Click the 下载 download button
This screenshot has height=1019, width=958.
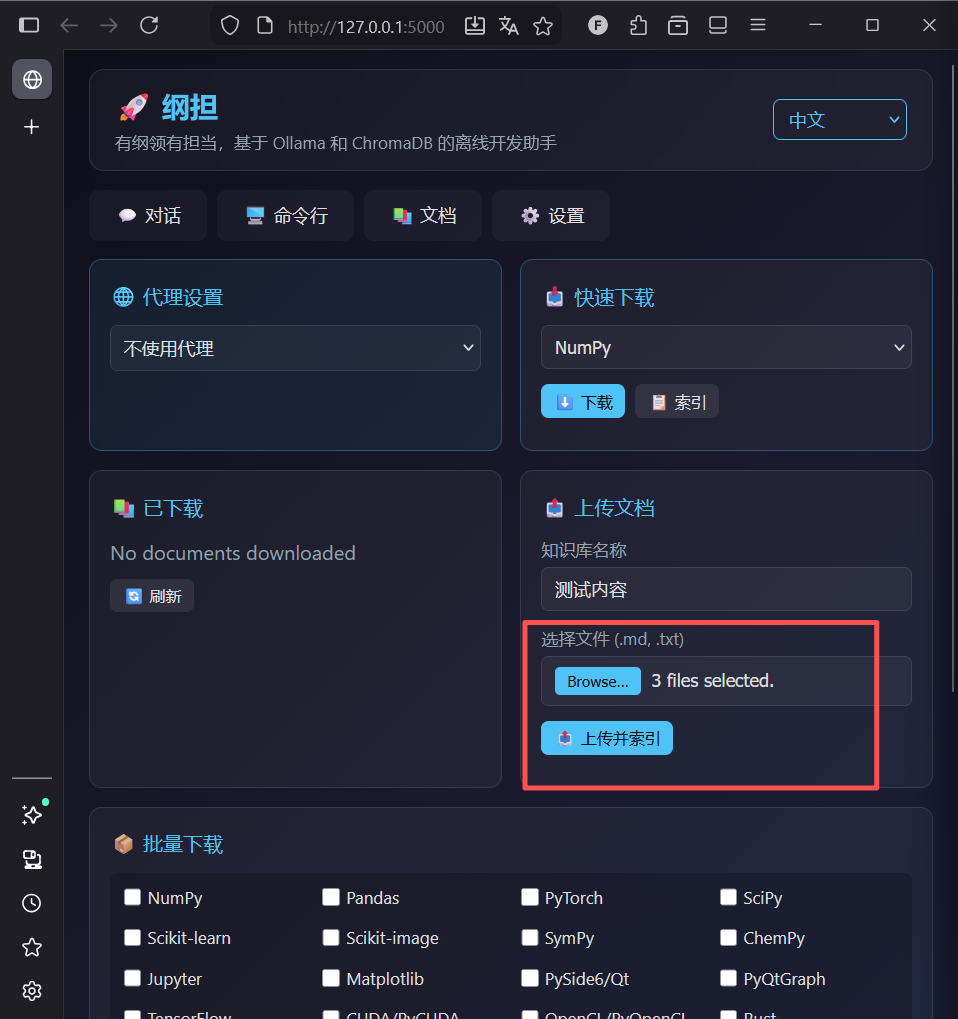pyautogui.click(x=583, y=402)
